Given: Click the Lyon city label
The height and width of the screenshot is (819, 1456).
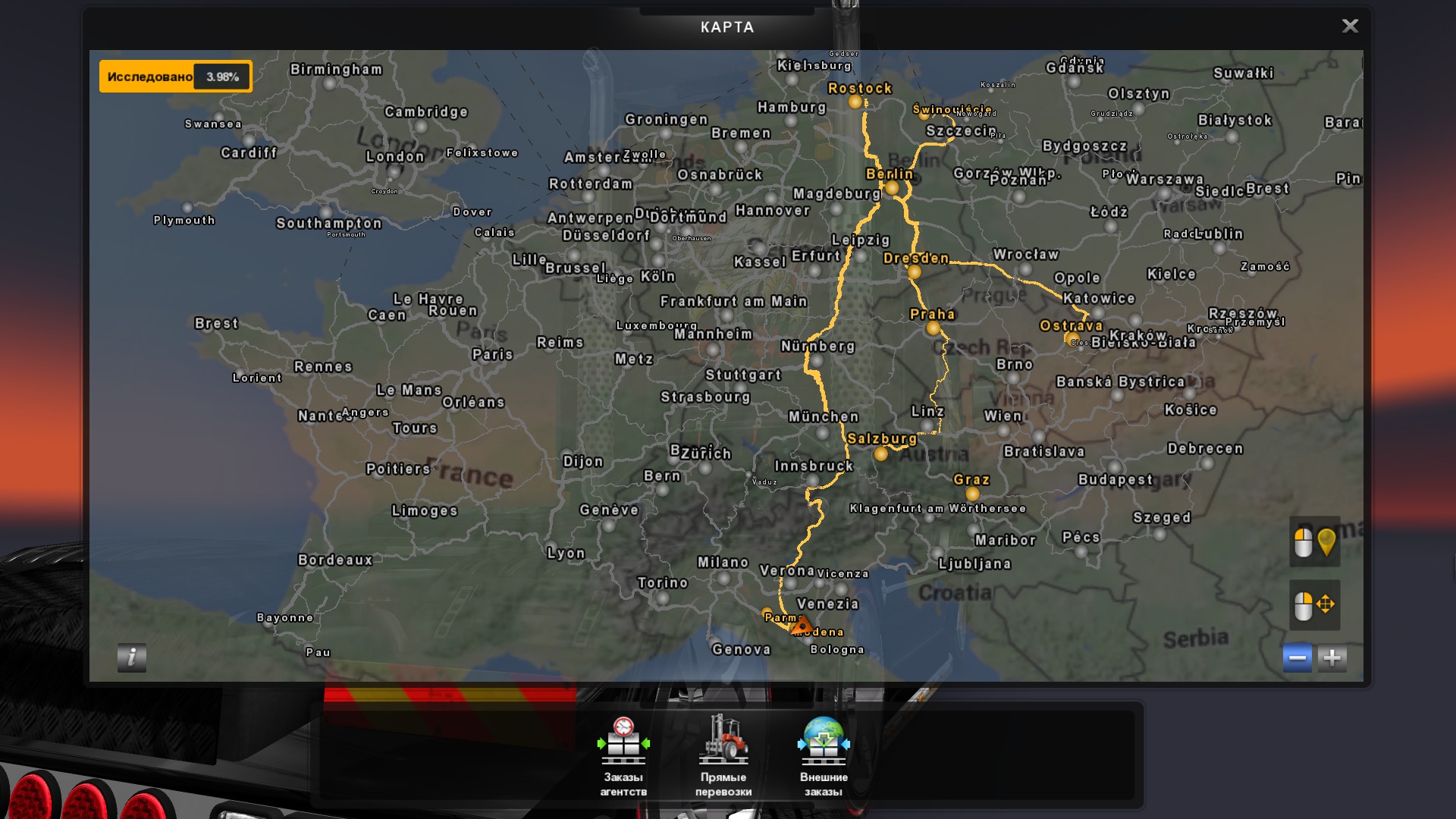Looking at the screenshot, I should [x=566, y=554].
